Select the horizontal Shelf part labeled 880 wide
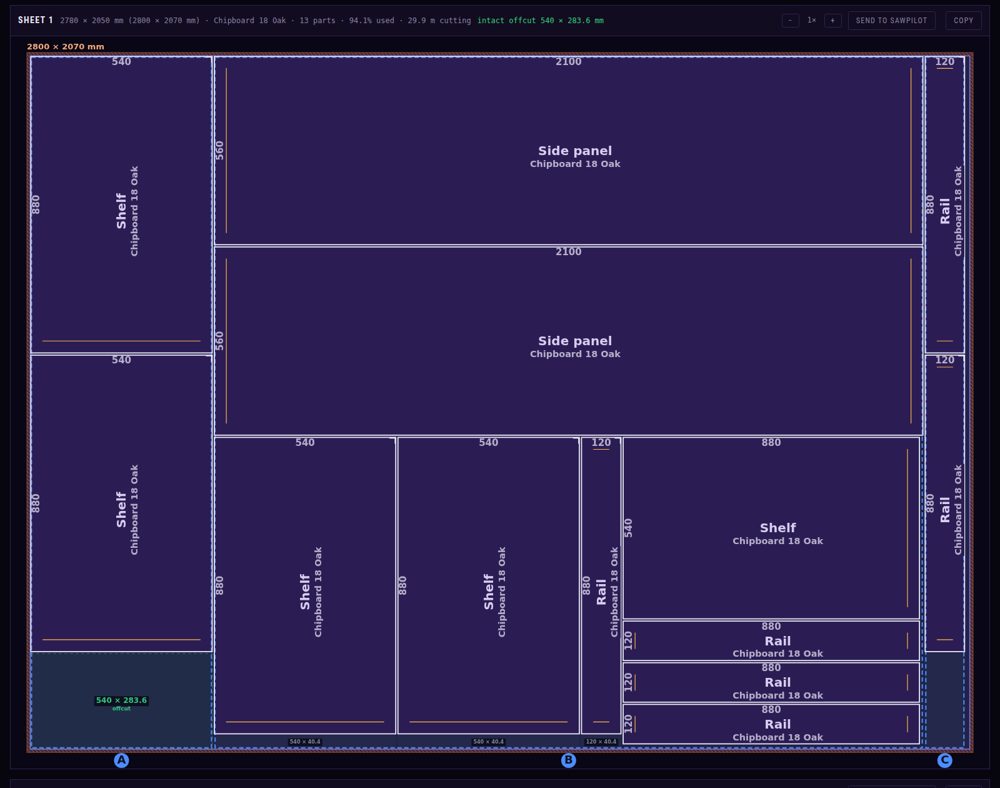Screen dimensions: 1000x788 coord(771,528)
